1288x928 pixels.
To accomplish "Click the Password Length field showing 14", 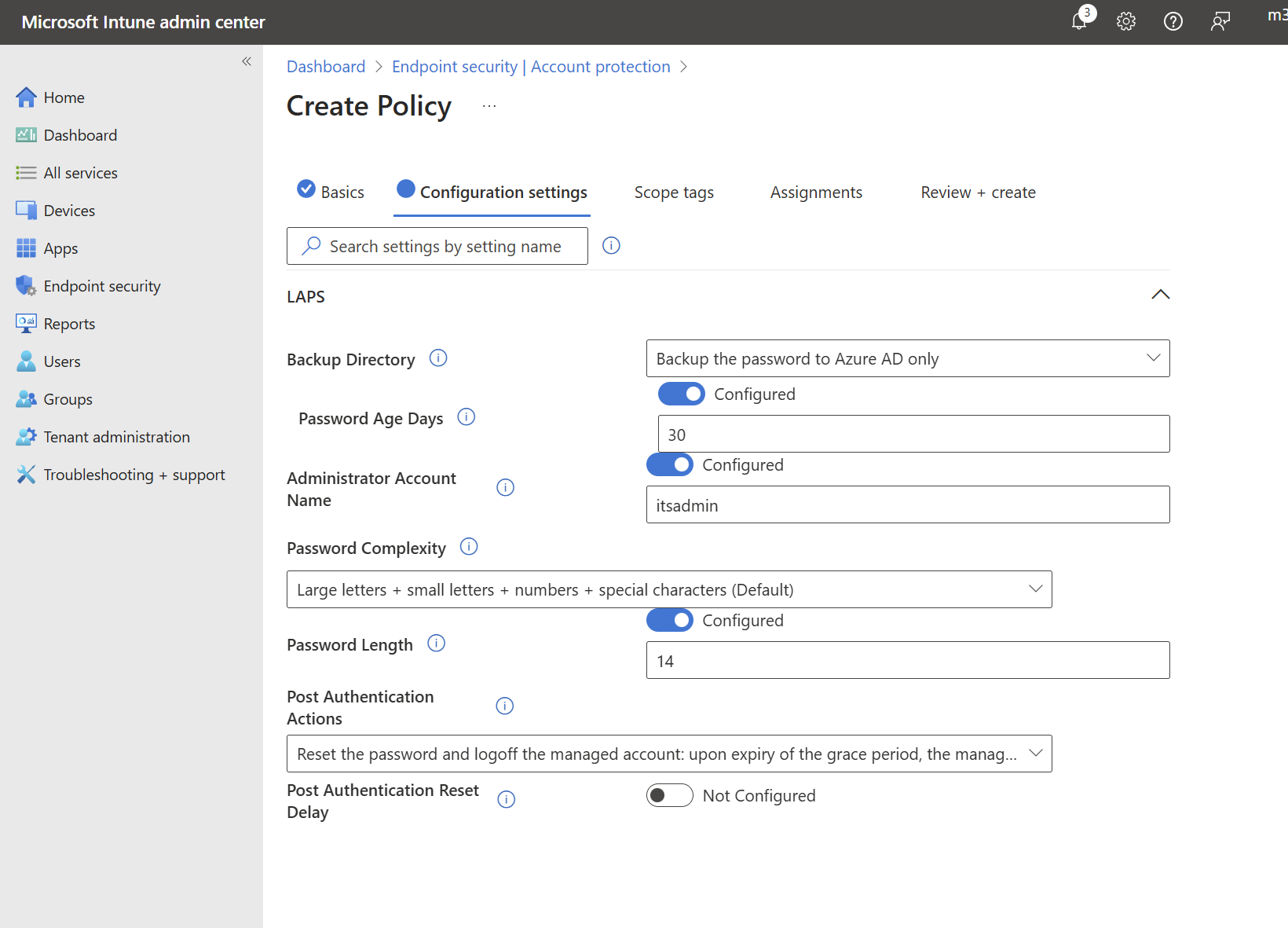I will 908,660.
